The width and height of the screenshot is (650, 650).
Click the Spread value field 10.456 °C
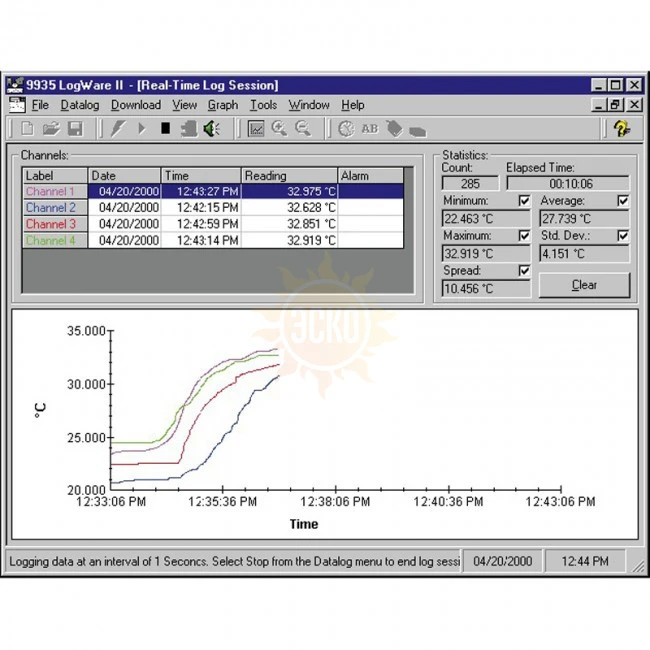click(x=486, y=289)
